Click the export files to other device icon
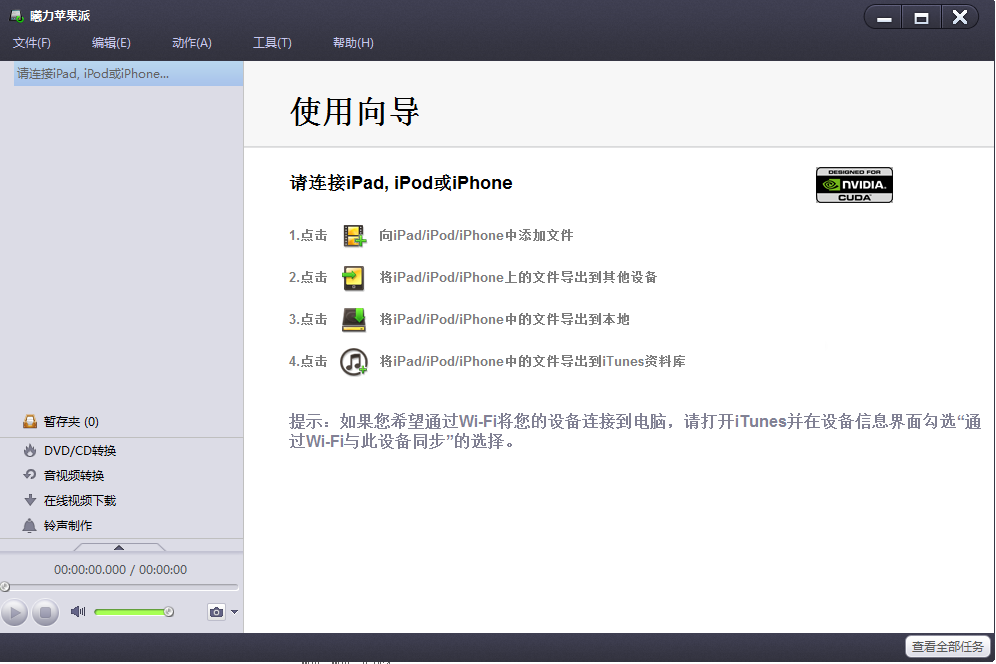The image size is (996, 664). pyautogui.click(x=353, y=278)
